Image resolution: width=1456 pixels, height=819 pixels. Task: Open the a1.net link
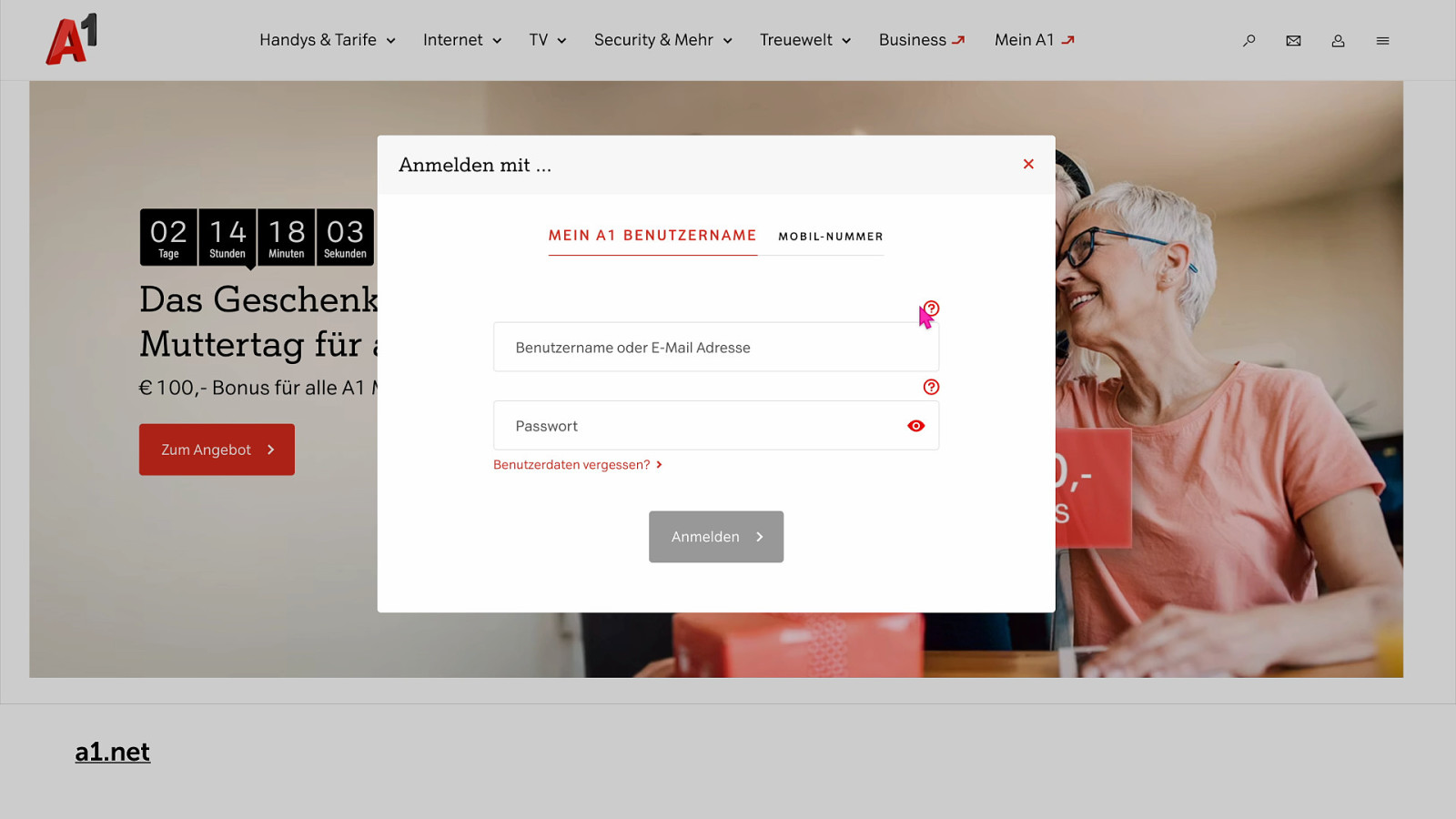pos(113,752)
